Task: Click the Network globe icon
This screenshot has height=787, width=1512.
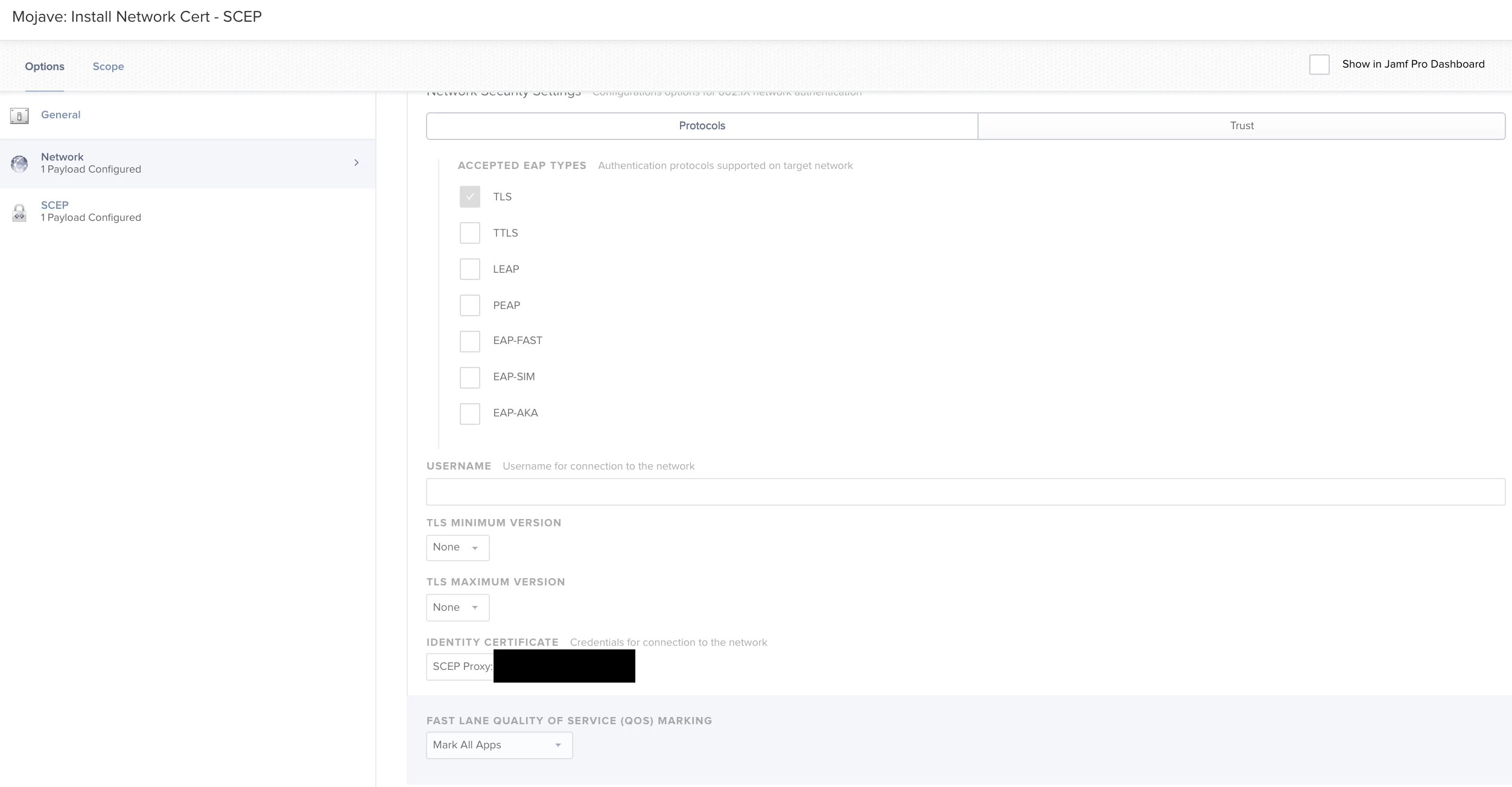Action: (x=19, y=164)
